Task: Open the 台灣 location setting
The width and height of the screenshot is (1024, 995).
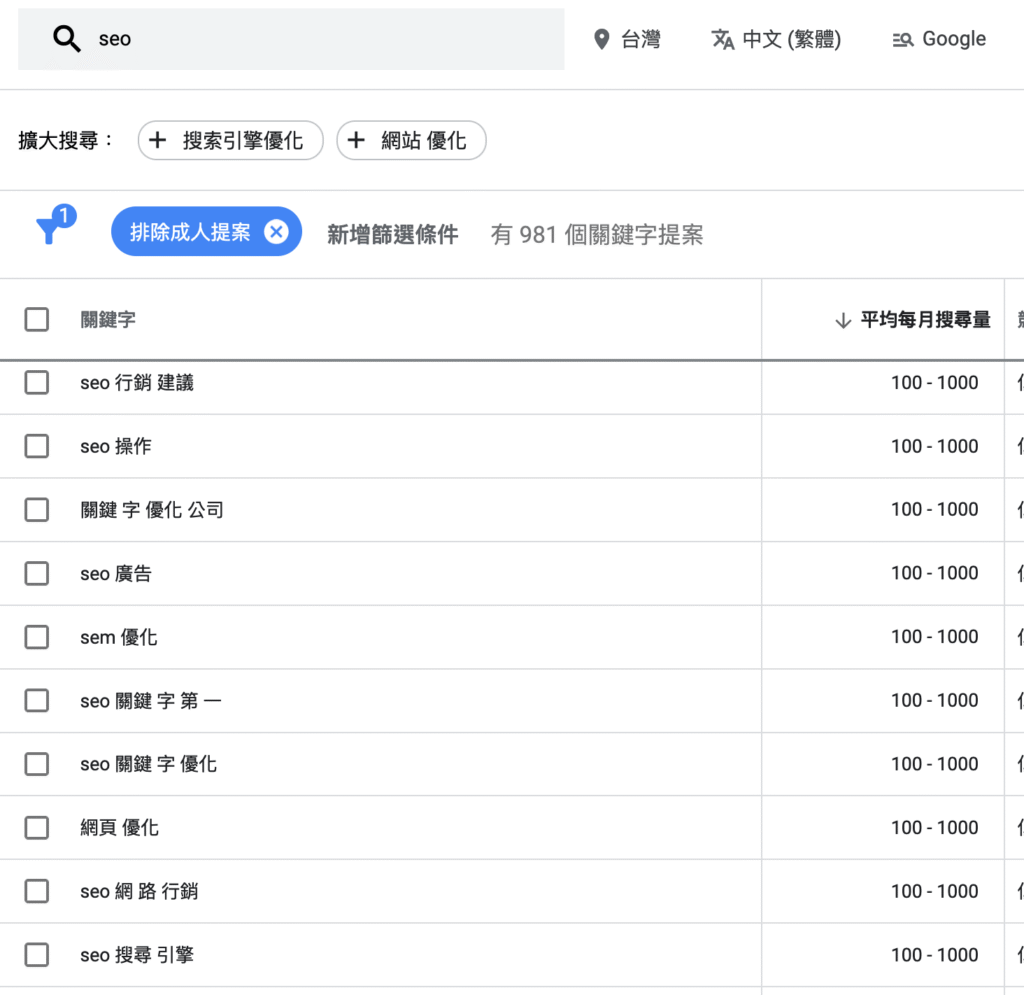Action: click(x=627, y=39)
